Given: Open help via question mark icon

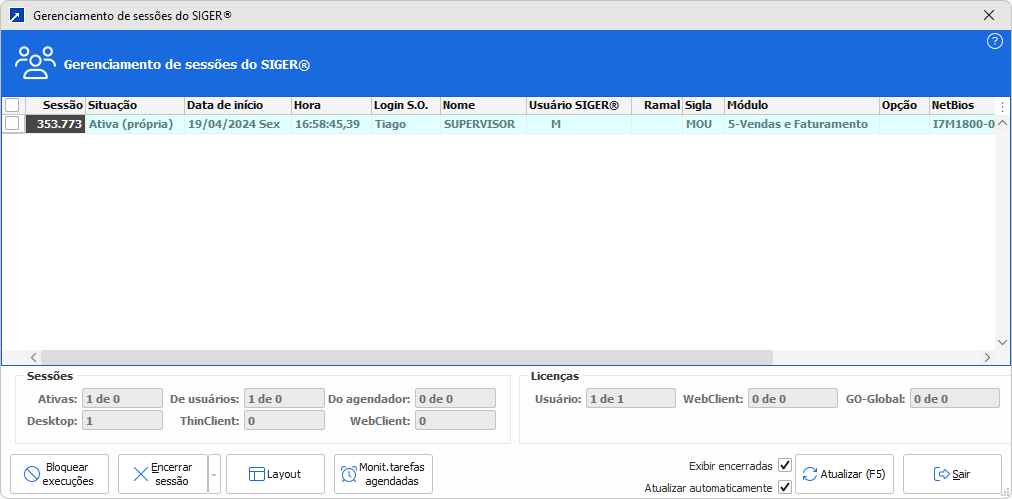Looking at the screenshot, I should [995, 42].
